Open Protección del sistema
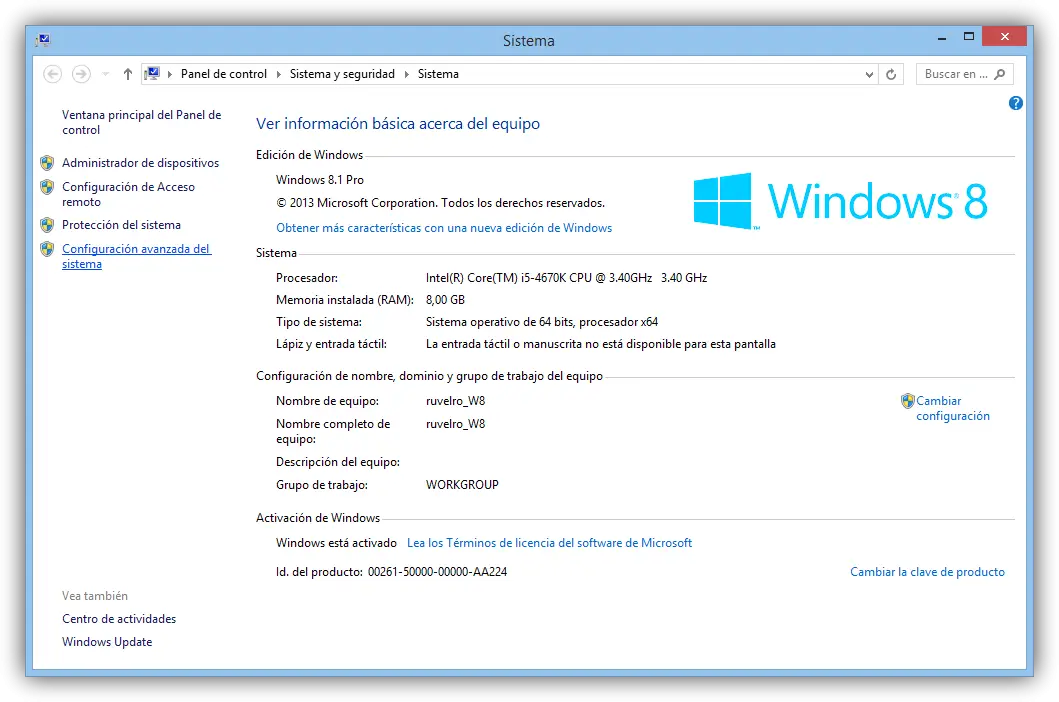This screenshot has height=702, width=1059. [x=122, y=225]
